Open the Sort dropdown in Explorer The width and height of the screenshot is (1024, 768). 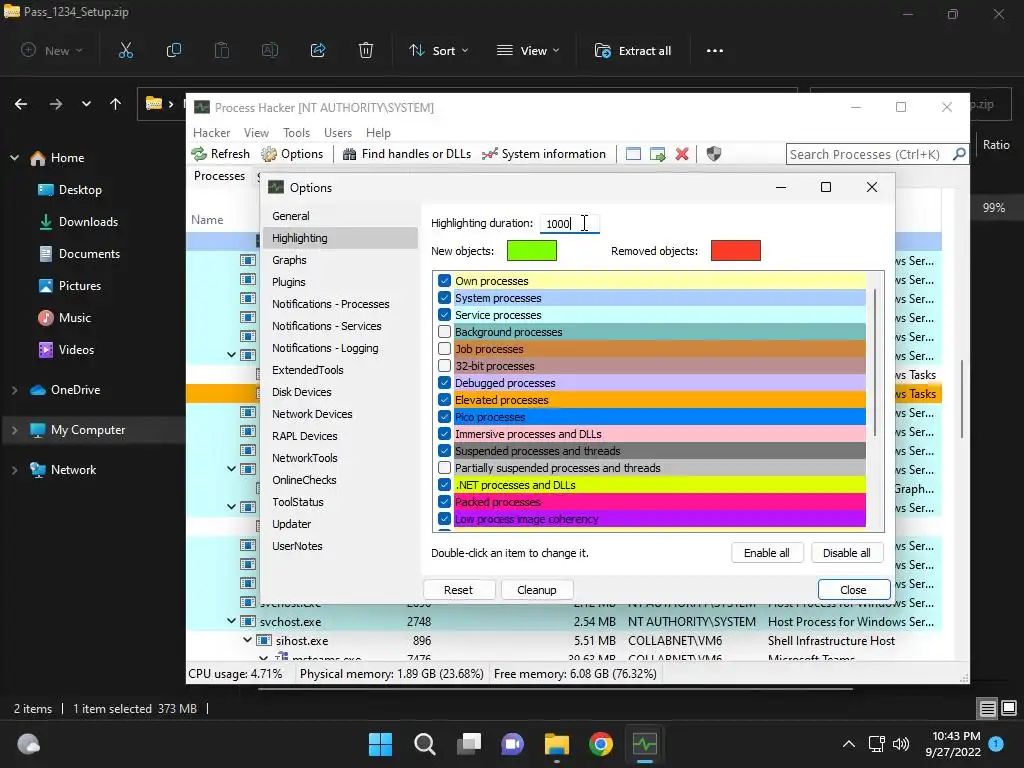(439, 51)
